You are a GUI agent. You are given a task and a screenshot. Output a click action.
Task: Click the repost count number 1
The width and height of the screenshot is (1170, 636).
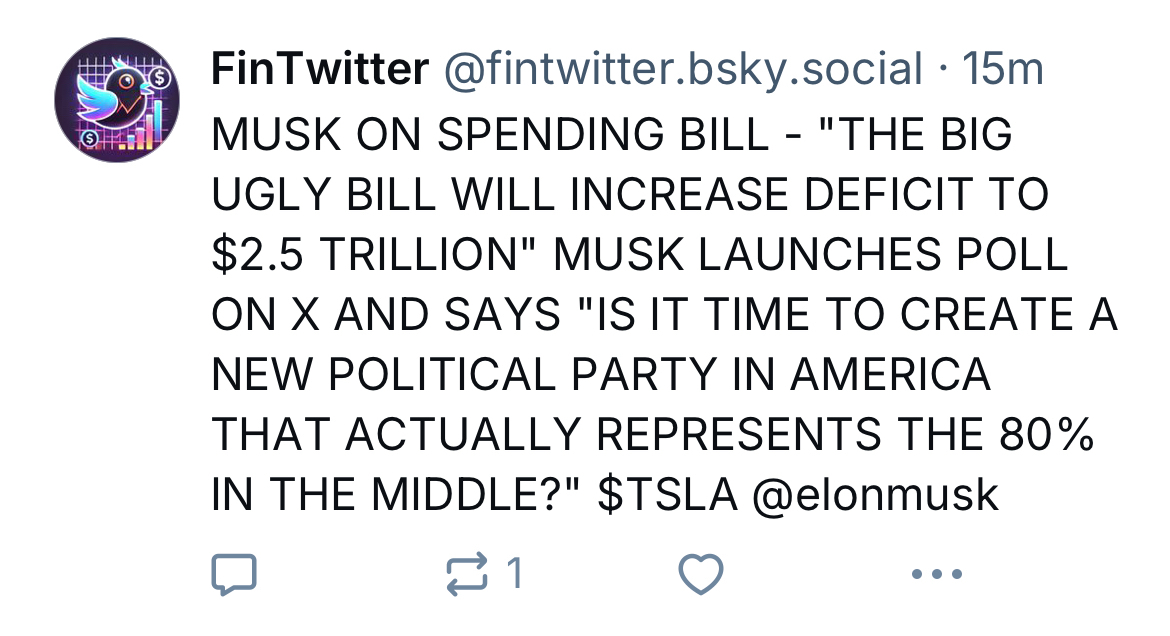point(514,574)
